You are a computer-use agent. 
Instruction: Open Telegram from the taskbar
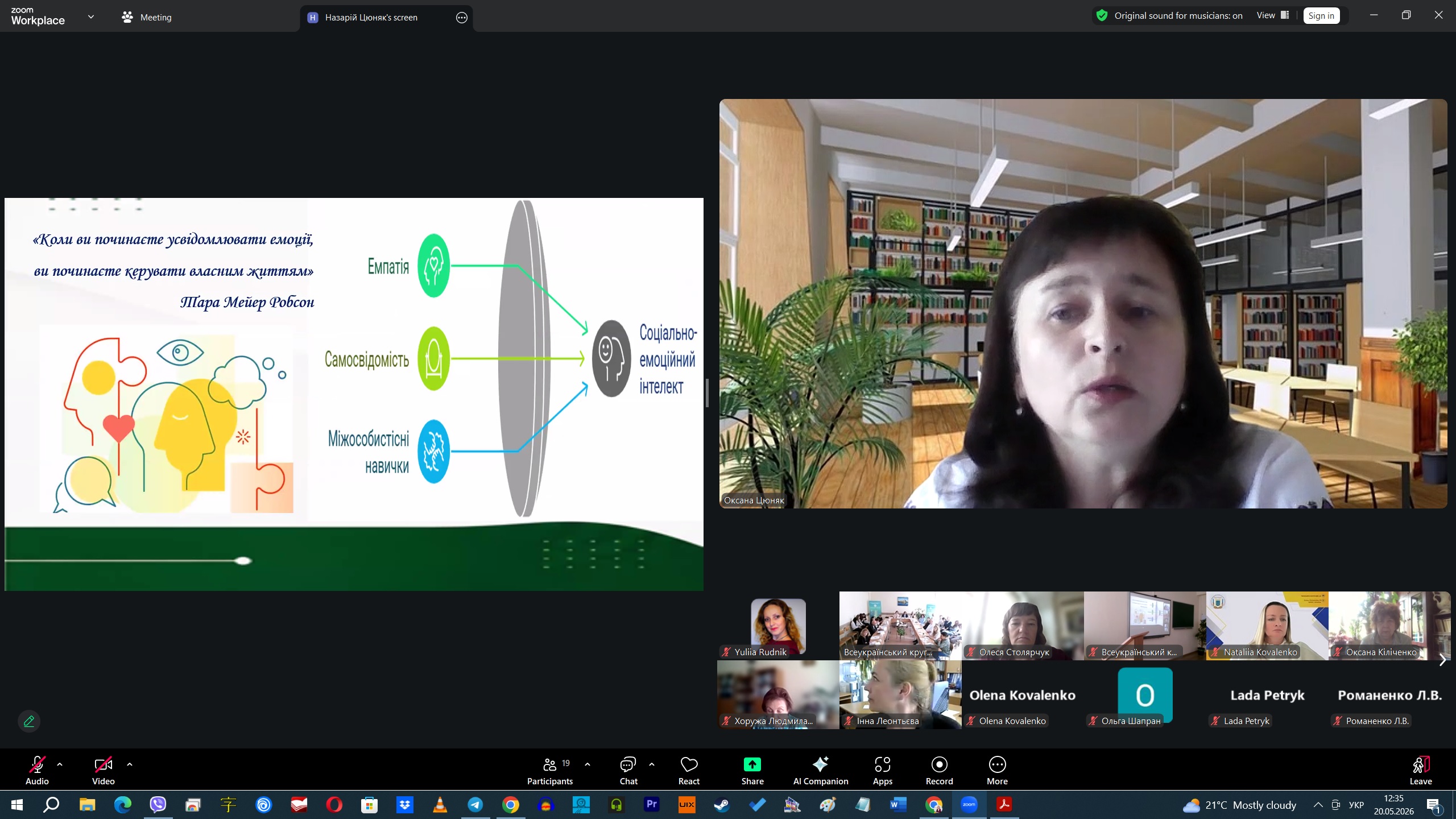(475, 805)
